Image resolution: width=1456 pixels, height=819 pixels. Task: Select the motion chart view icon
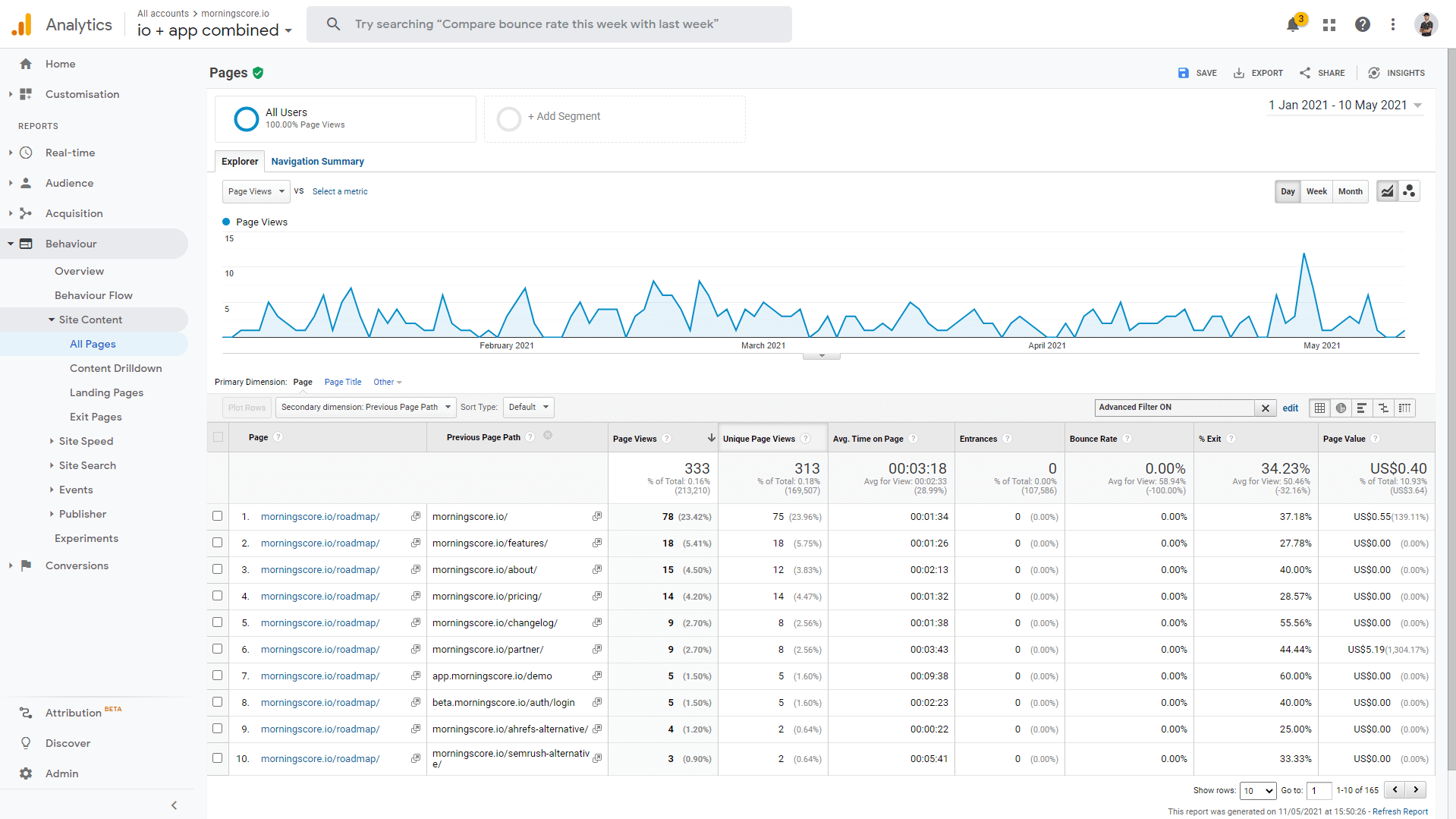(1409, 191)
